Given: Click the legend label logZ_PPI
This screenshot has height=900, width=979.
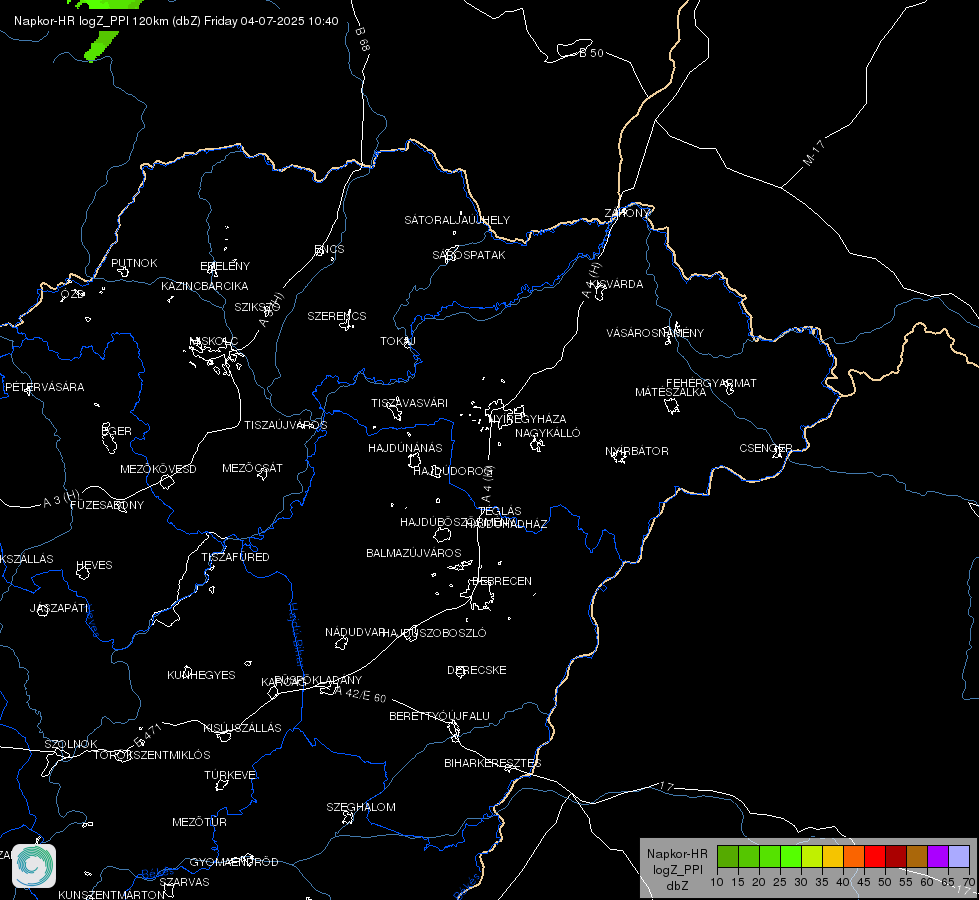Looking at the screenshot, I should point(677,869).
